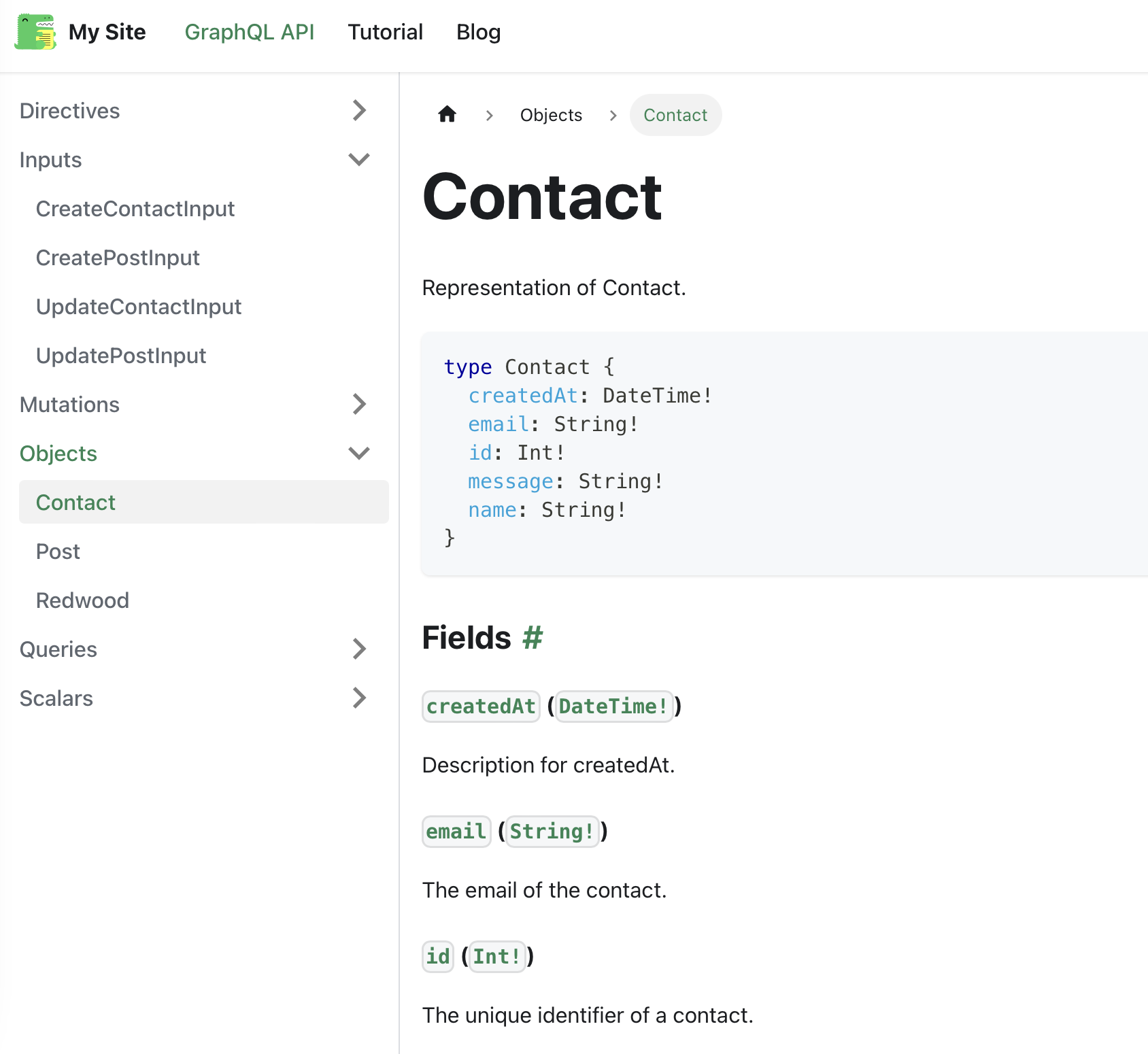
Task: Open CreateContactInput in the sidebar
Action: pos(135,209)
